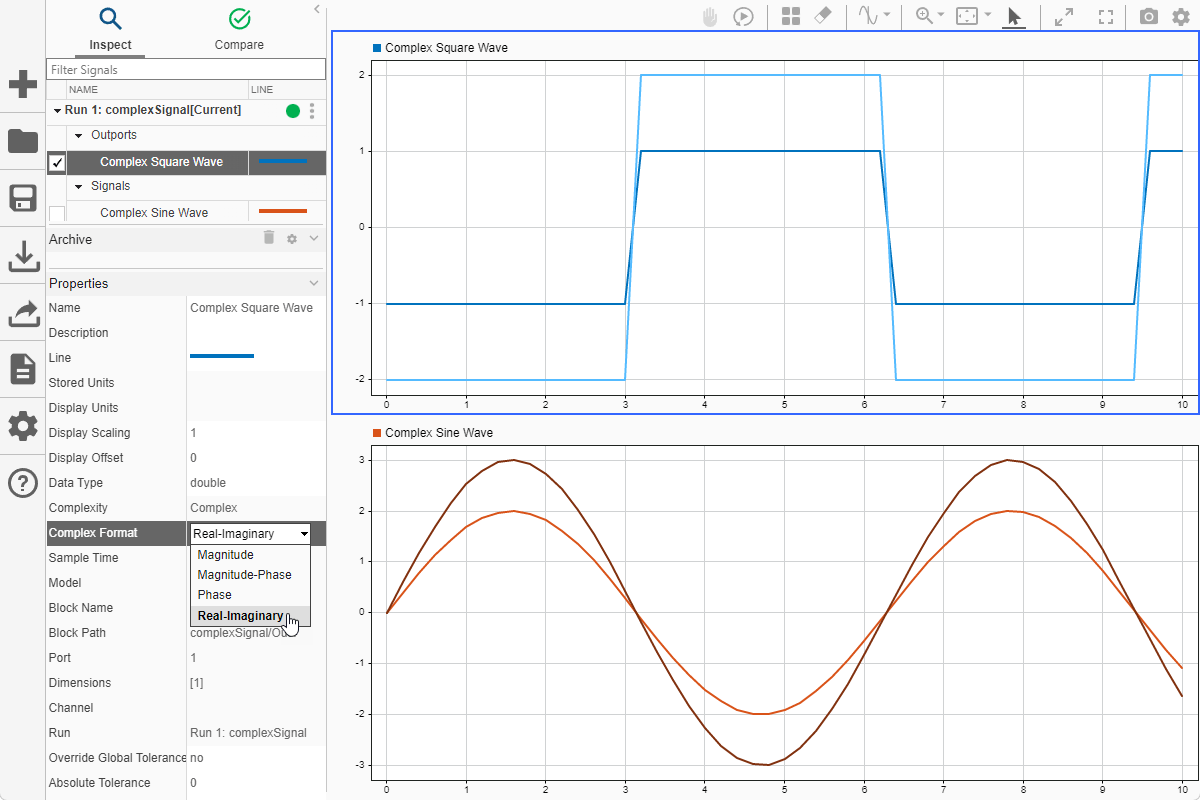Image resolution: width=1200 pixels, height=800 pixels.
Task: Check the Complex Sine Wave checkbox
Action: 57,213
